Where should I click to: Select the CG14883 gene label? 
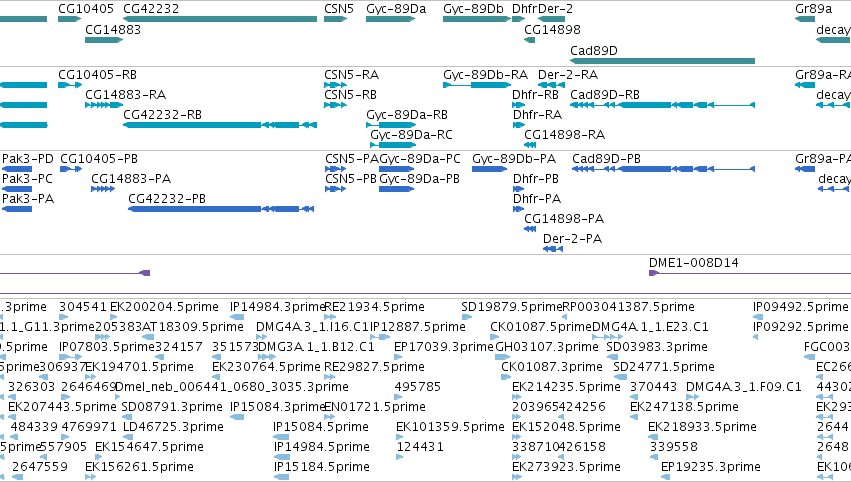pos(113,29)
